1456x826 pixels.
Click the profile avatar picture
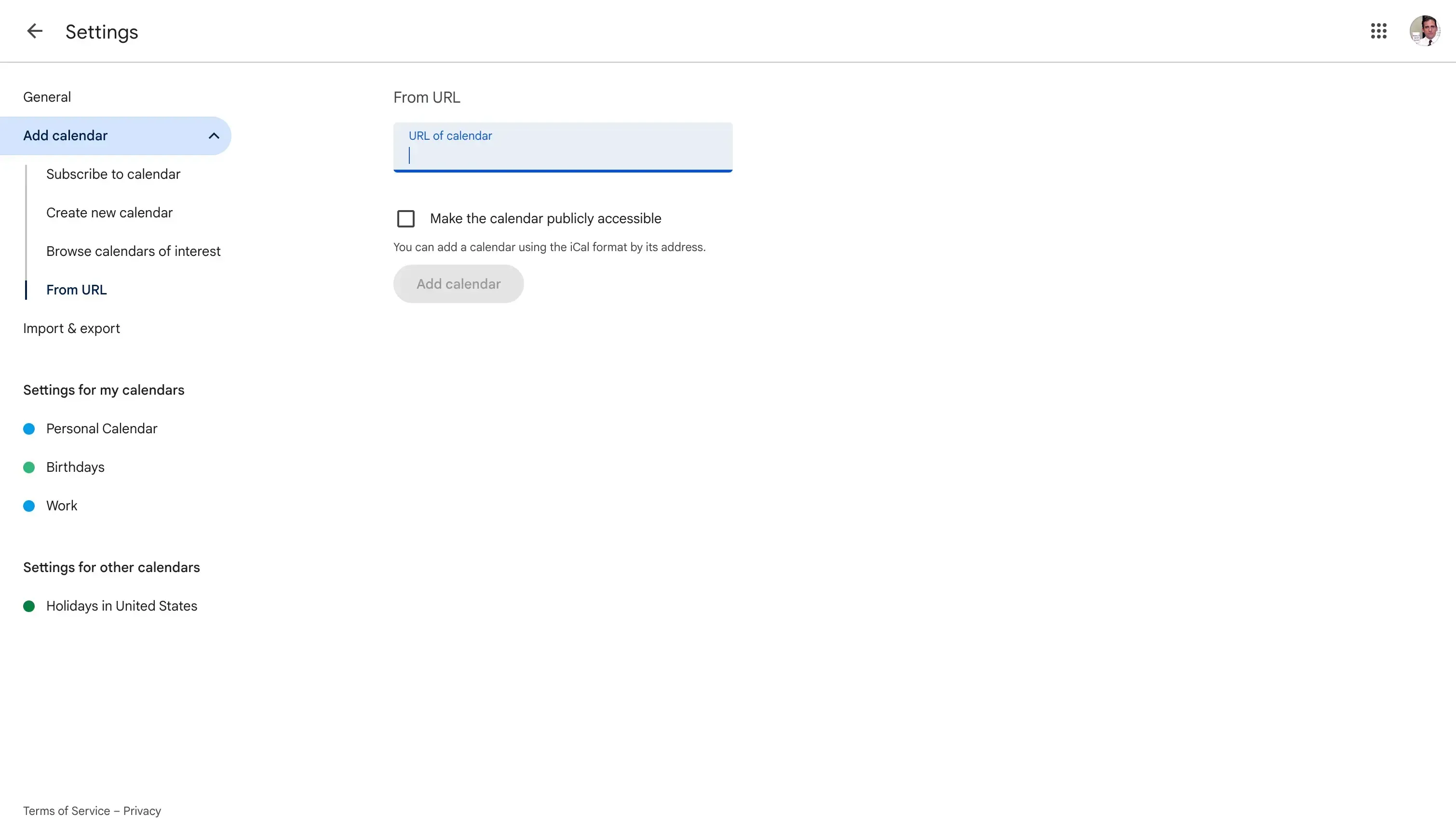click(1425, 31)
